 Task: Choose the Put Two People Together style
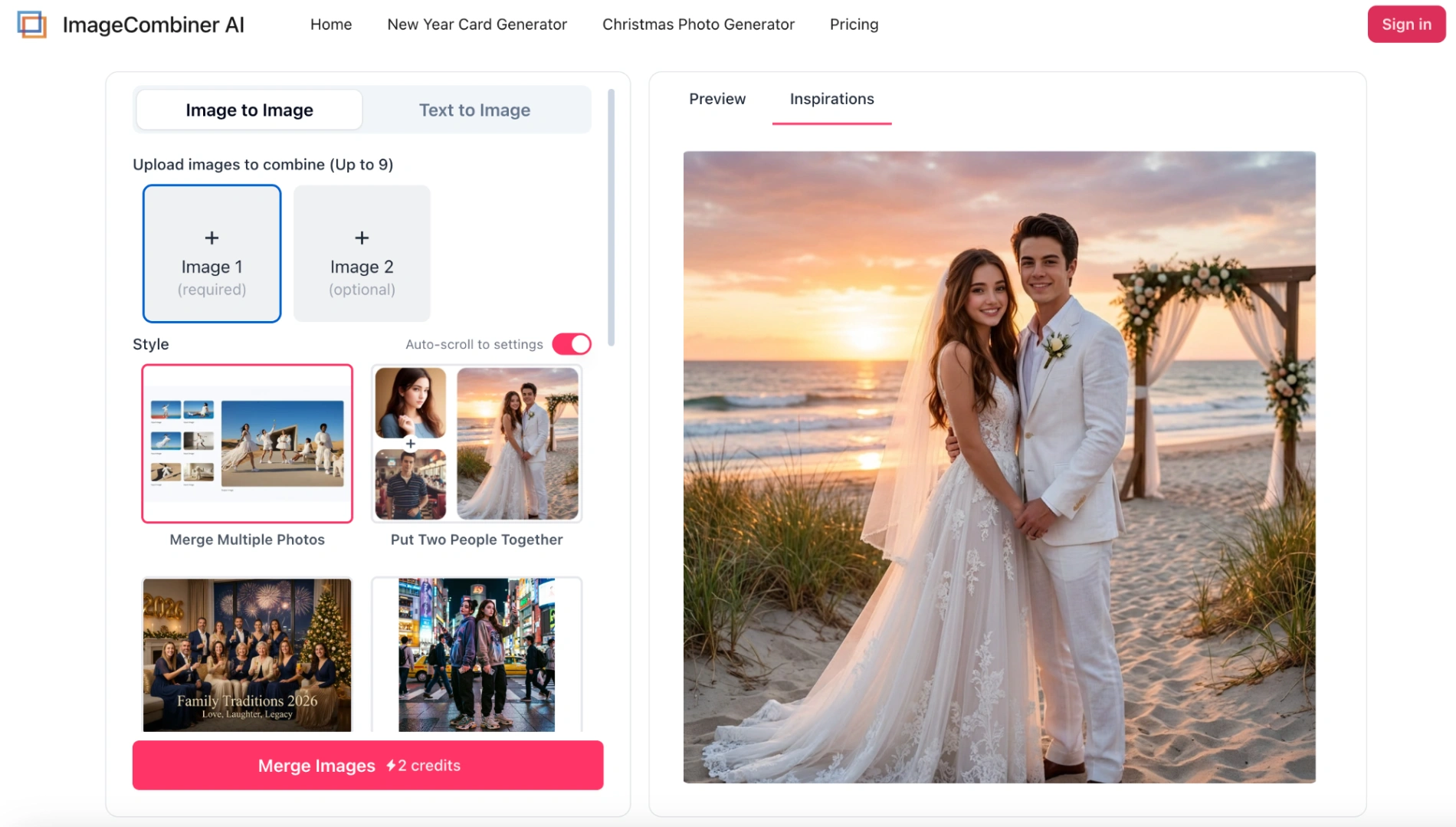coord(477,444)
